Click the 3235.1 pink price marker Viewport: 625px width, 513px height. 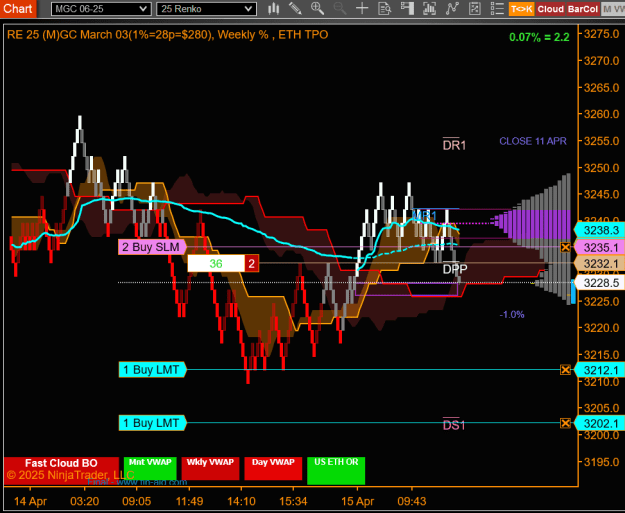pyautogui.click(x=599, y=248)
